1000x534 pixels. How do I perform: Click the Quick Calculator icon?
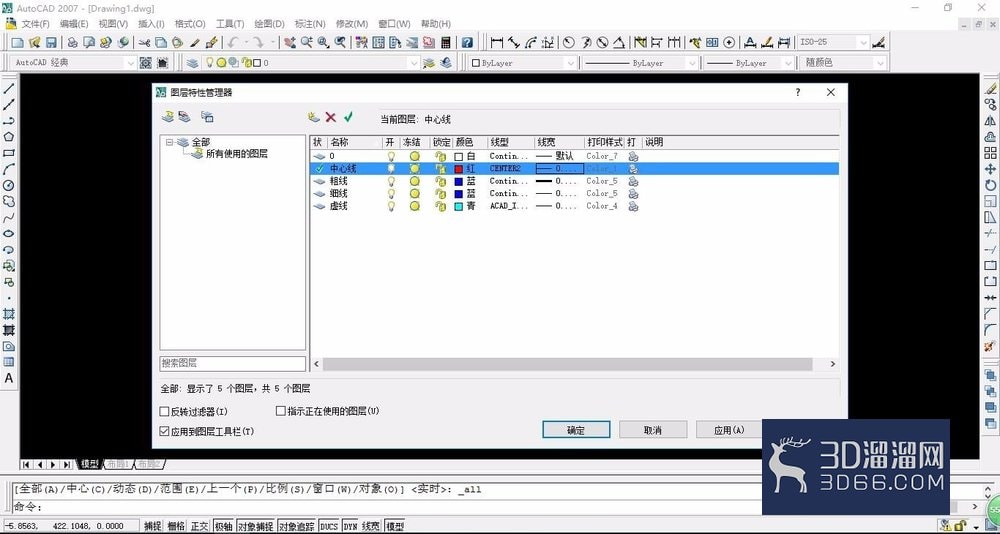pos(446,43)
